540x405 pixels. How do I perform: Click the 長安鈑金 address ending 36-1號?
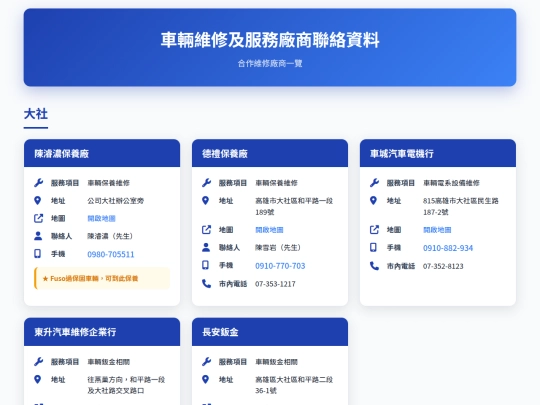click(294, 385)
